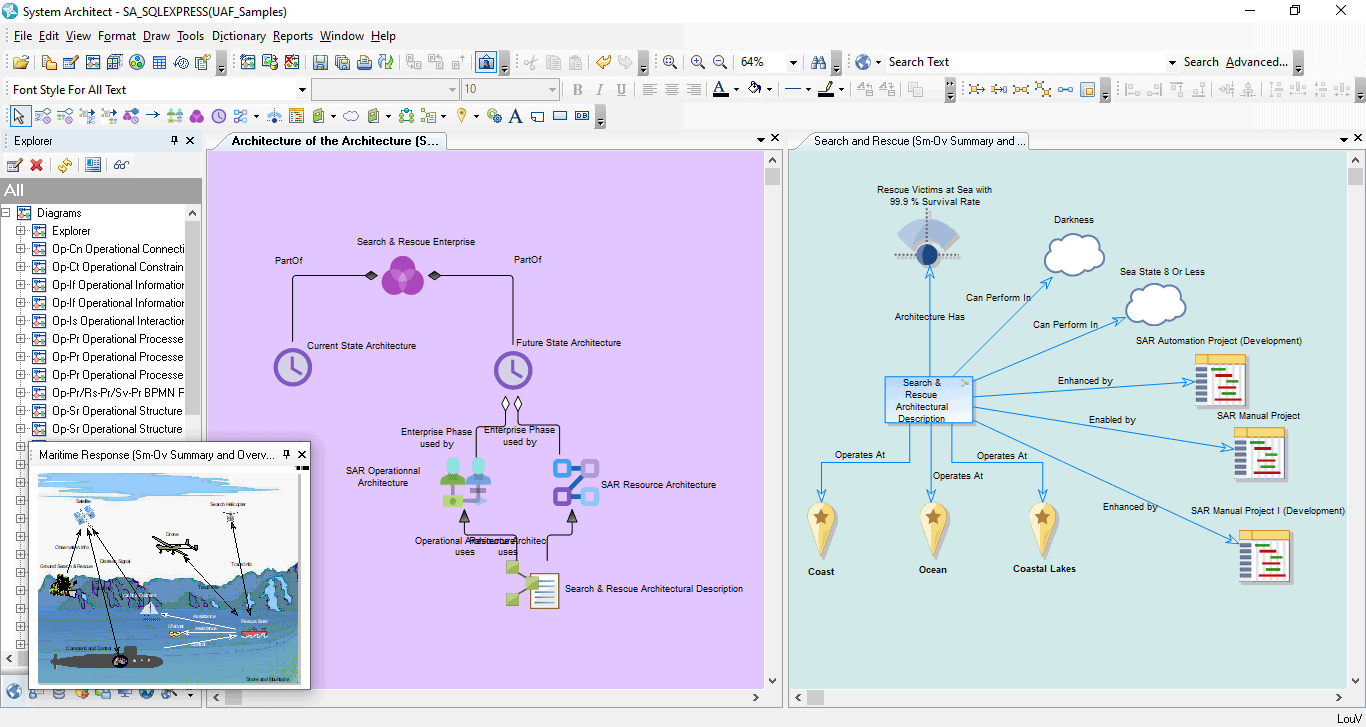The width and height of the screenshot is (1366, 727).
Task: Click the Search & Rescue Enterprise Venn symbol
Action: [x=403, y=275]
